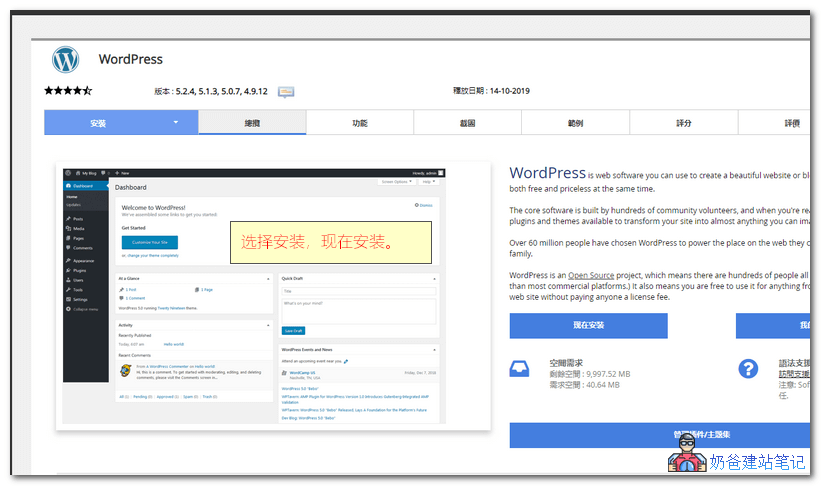
Task: Switch to the 評價 tab
Action: [774, 123]
